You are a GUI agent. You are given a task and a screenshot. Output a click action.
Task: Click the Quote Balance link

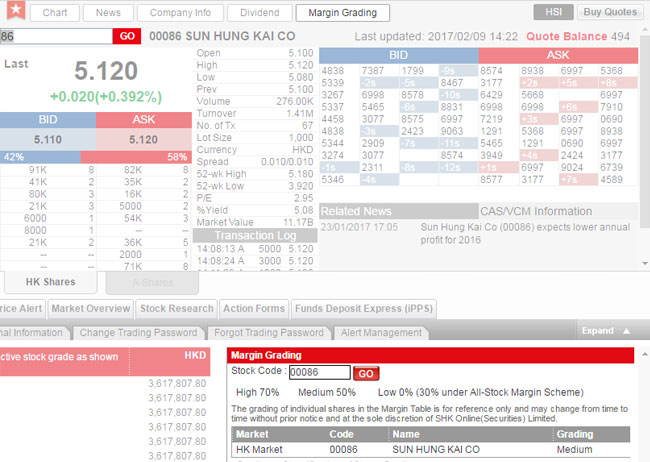click(567, 36)
